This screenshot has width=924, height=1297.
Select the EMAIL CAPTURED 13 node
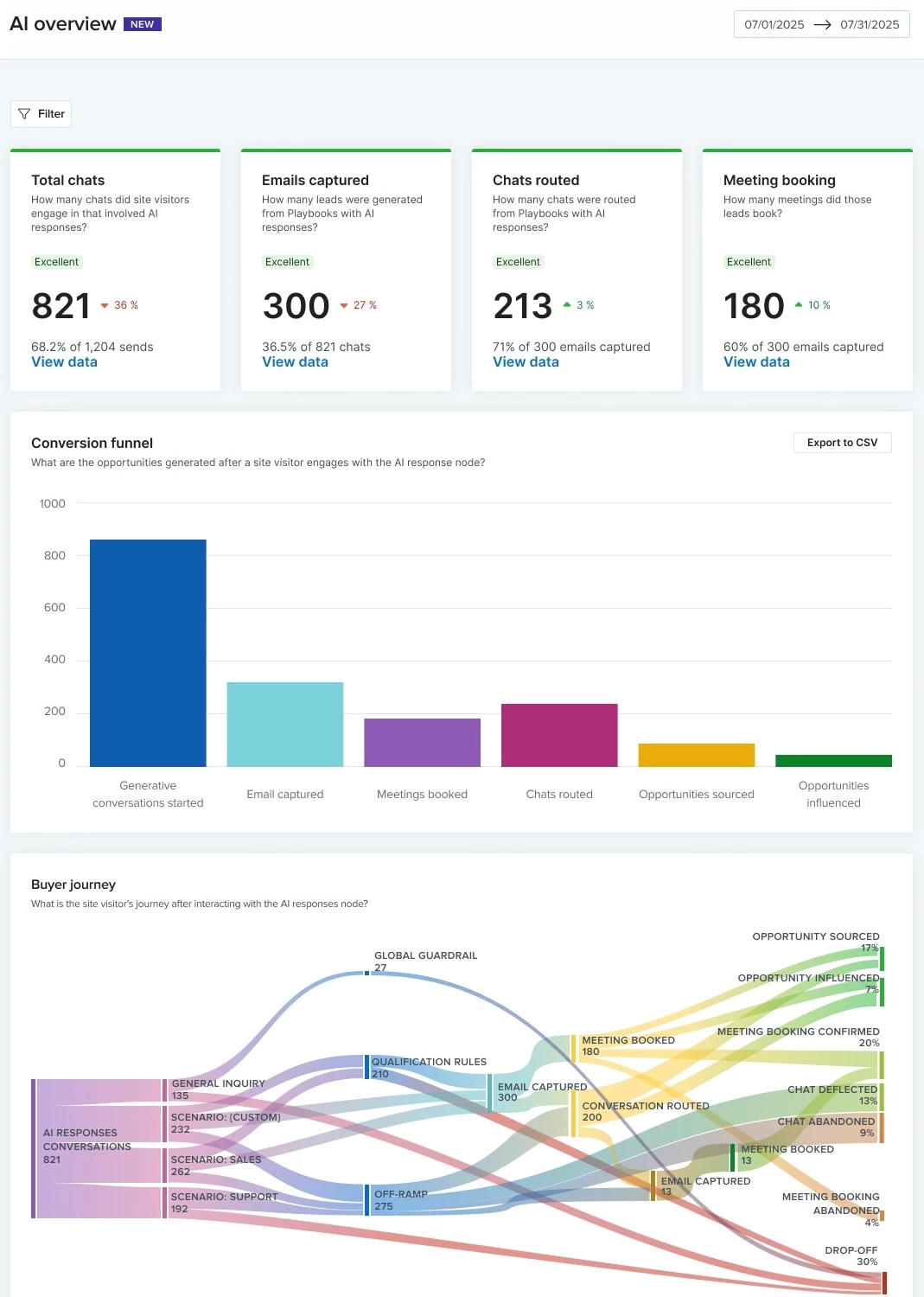click(653, 1186)
